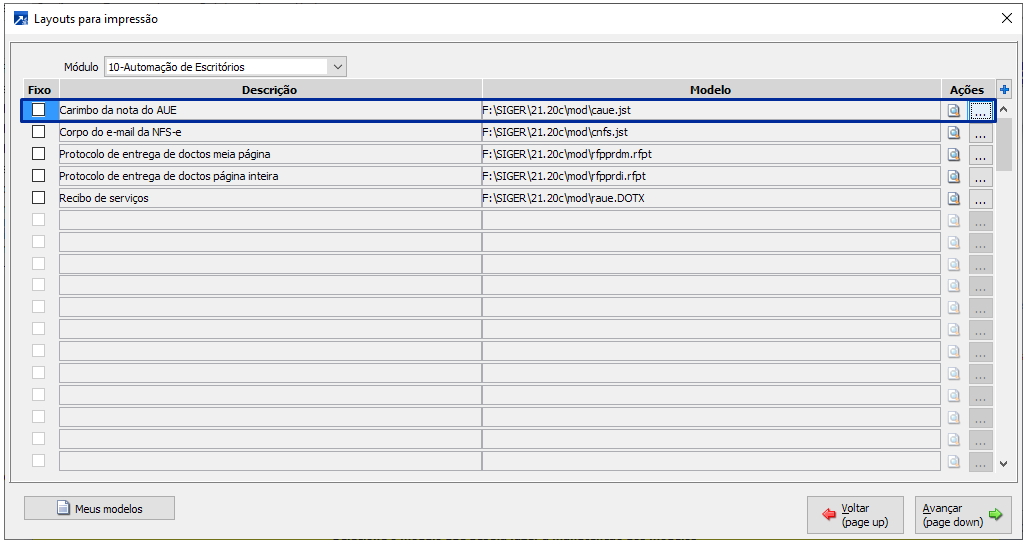This screenshot has height=544, width=1028.
Task: Select description 'Recibo de serviços'
Action: 270,198
